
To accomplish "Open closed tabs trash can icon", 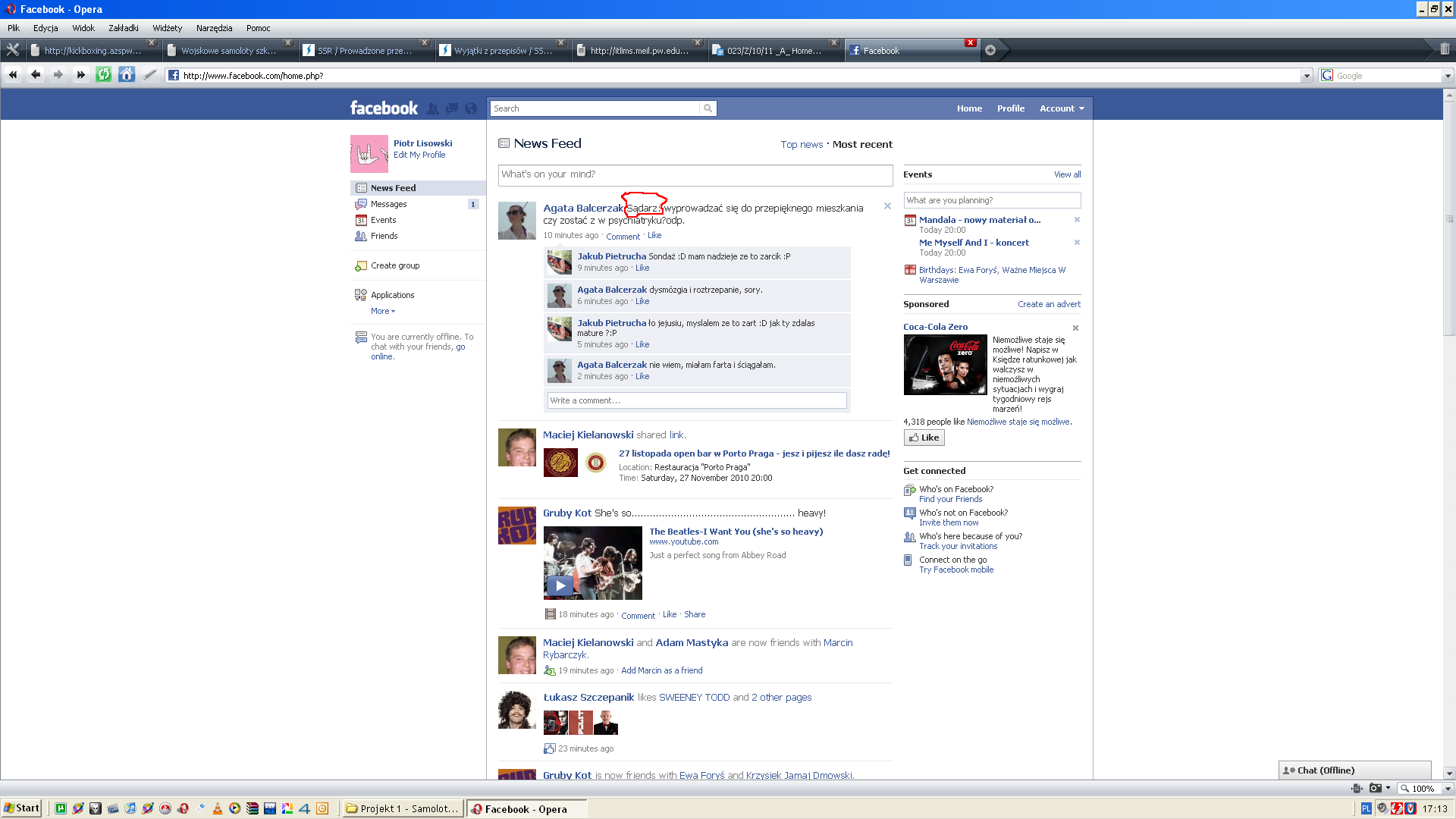I will point(1445,49).
